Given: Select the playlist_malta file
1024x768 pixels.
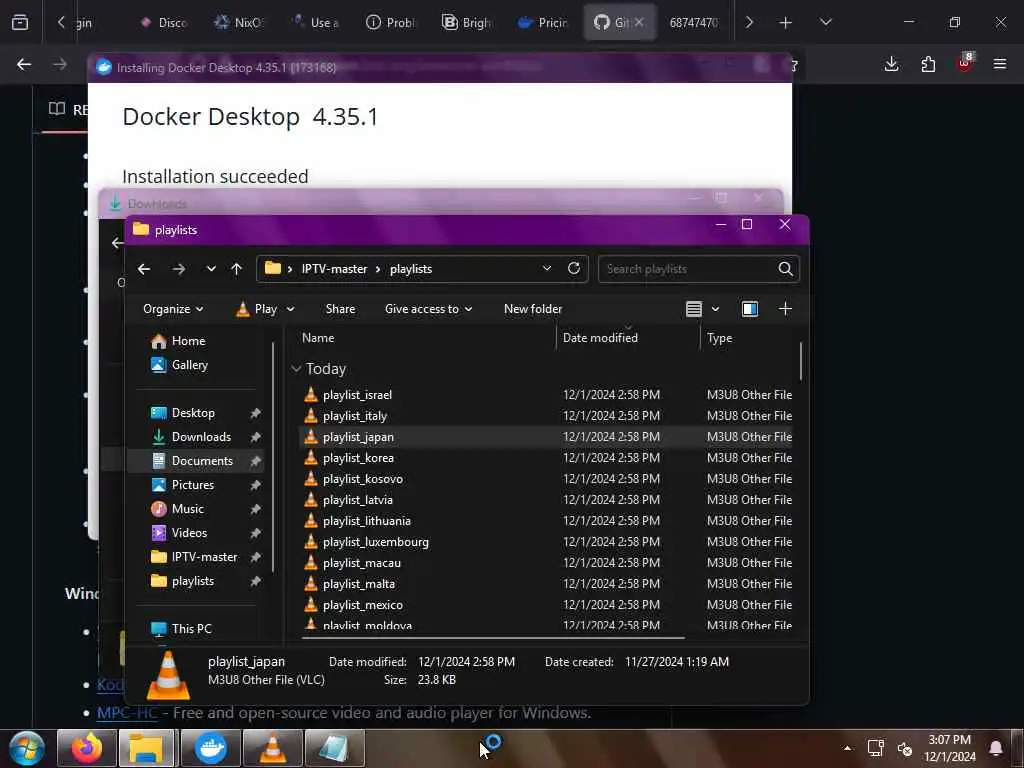Looking at the screenshot, I should point(359,584).
